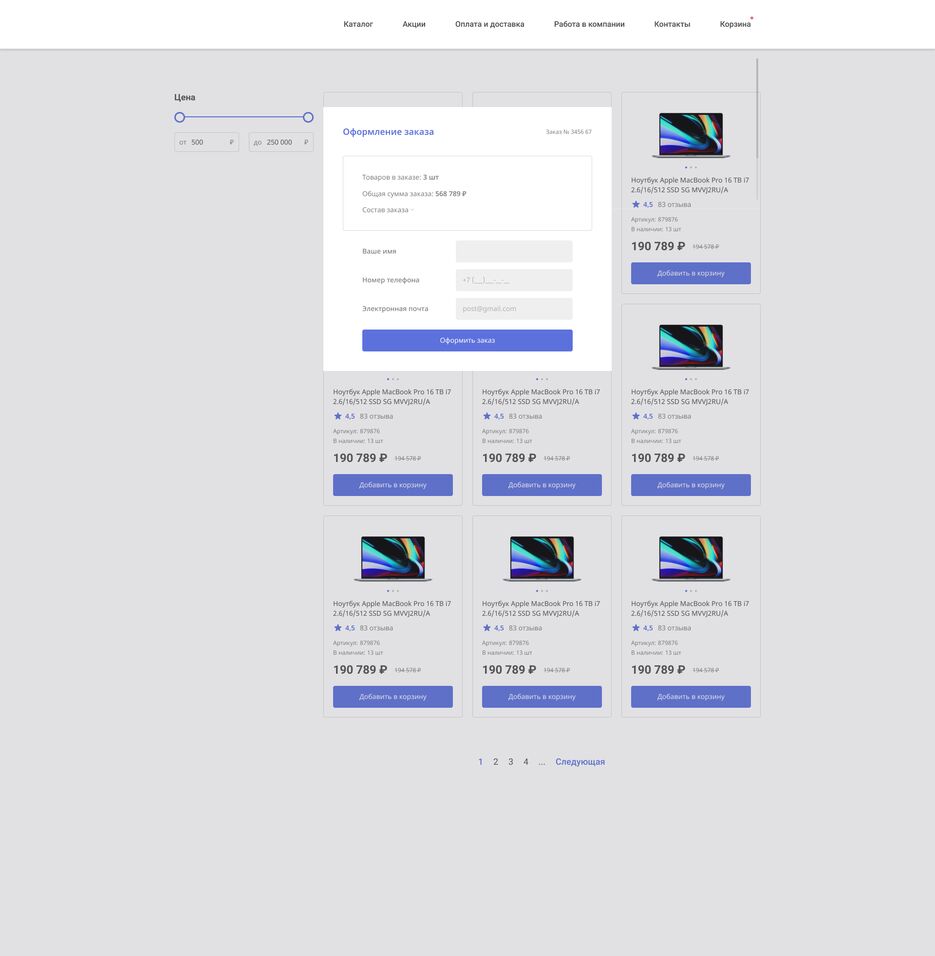Grab the maximum price slider handle
The width and height of the screenshot is (935, 956).
click(308, 117)
